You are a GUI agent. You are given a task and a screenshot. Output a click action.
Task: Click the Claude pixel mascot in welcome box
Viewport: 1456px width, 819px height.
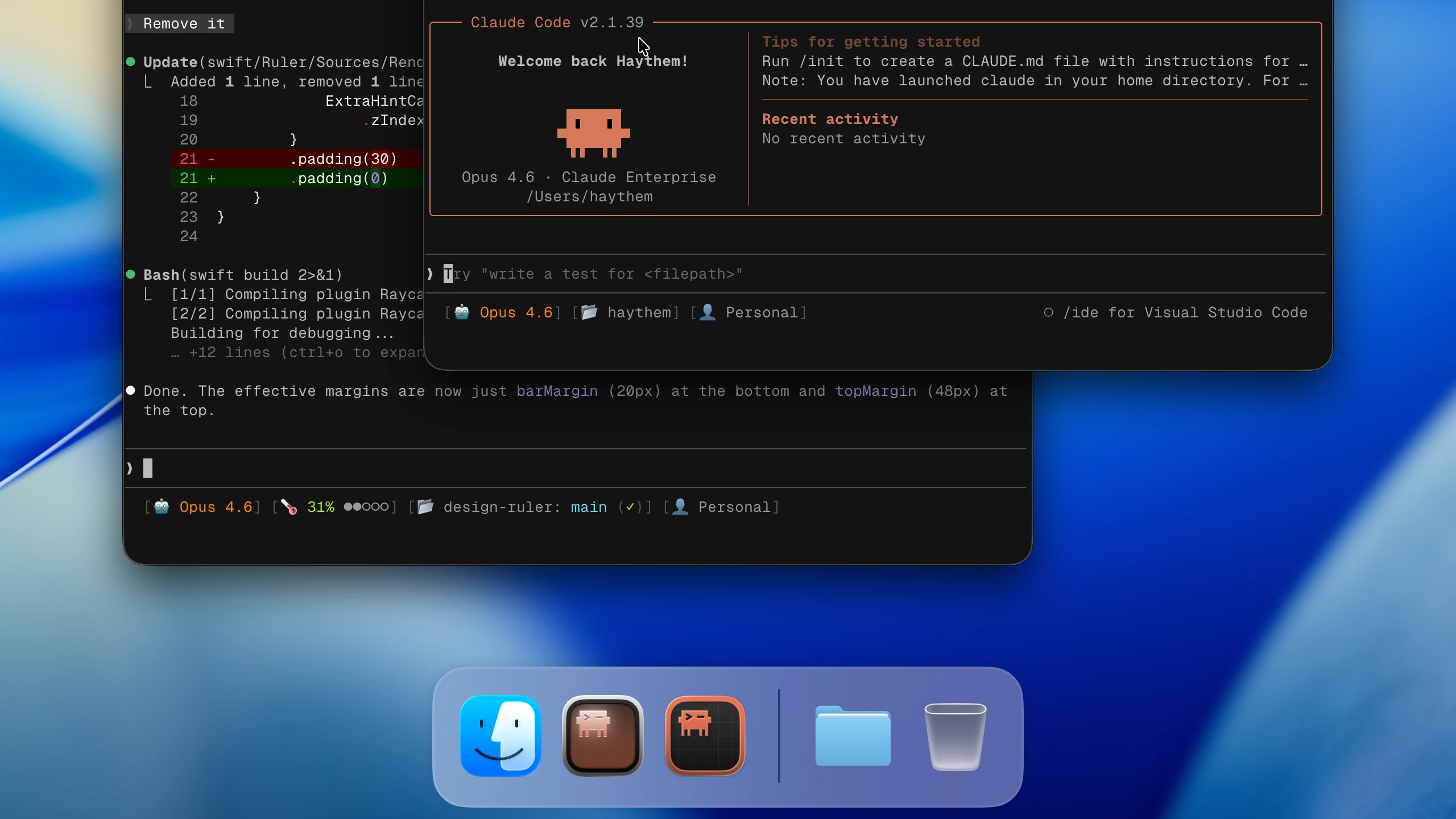(x=593, y=133)
